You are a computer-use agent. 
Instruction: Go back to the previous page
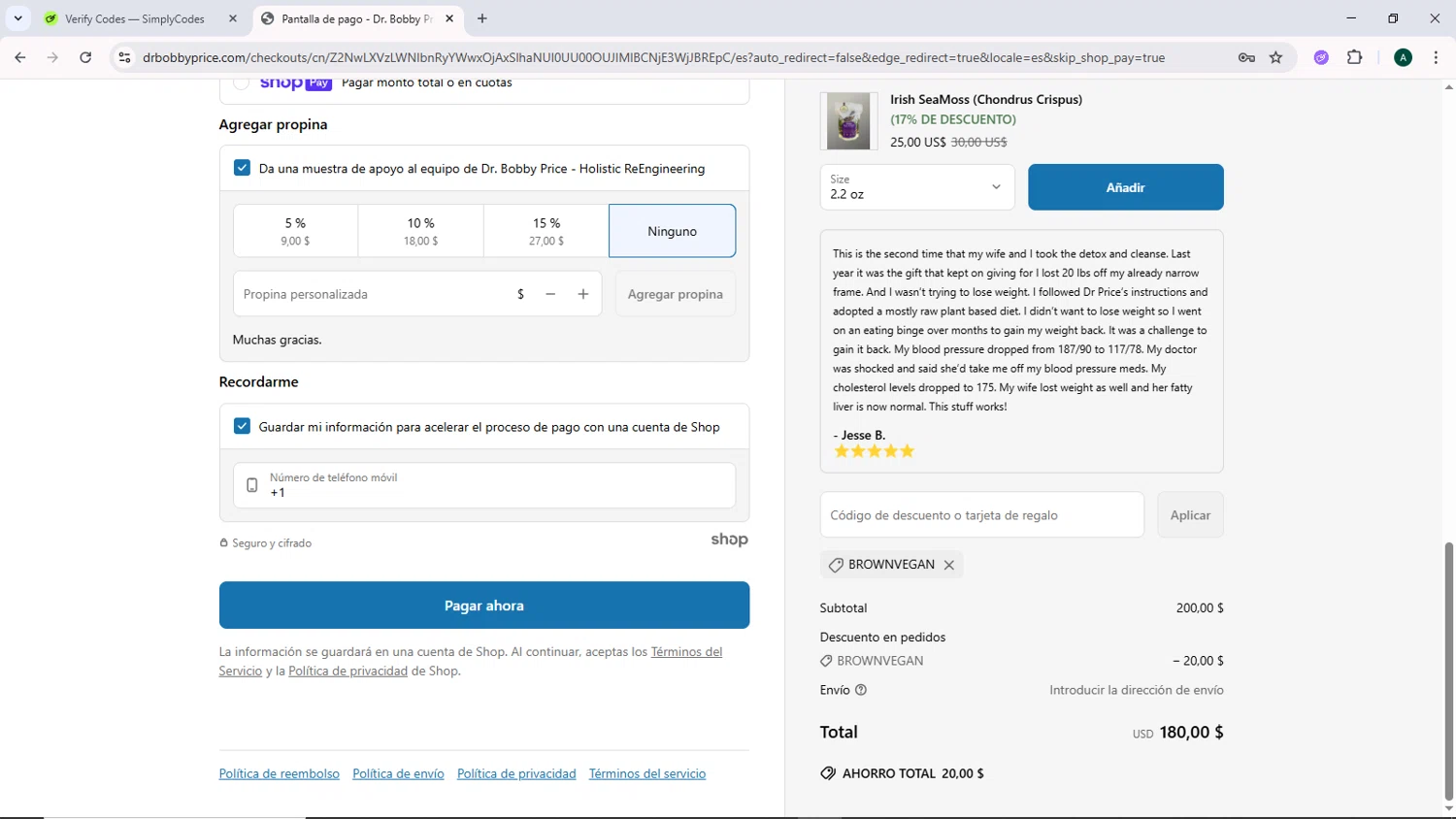tap(20, 57)
